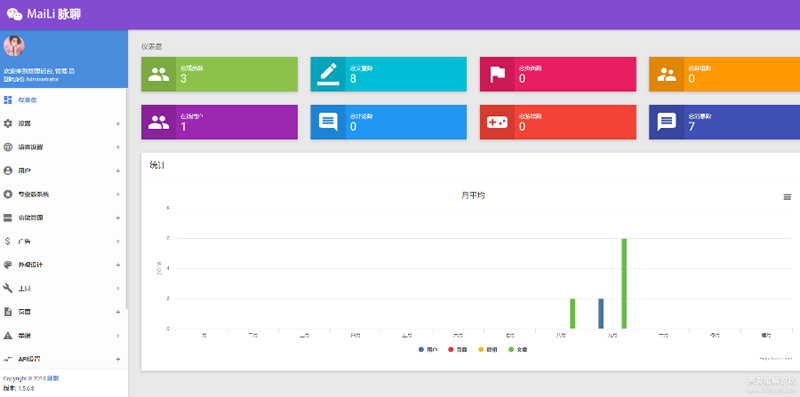800x397 pixels.
Task: Toggle the red Pages series in legend
Action: pyautogui.click(x=458, y=350)
